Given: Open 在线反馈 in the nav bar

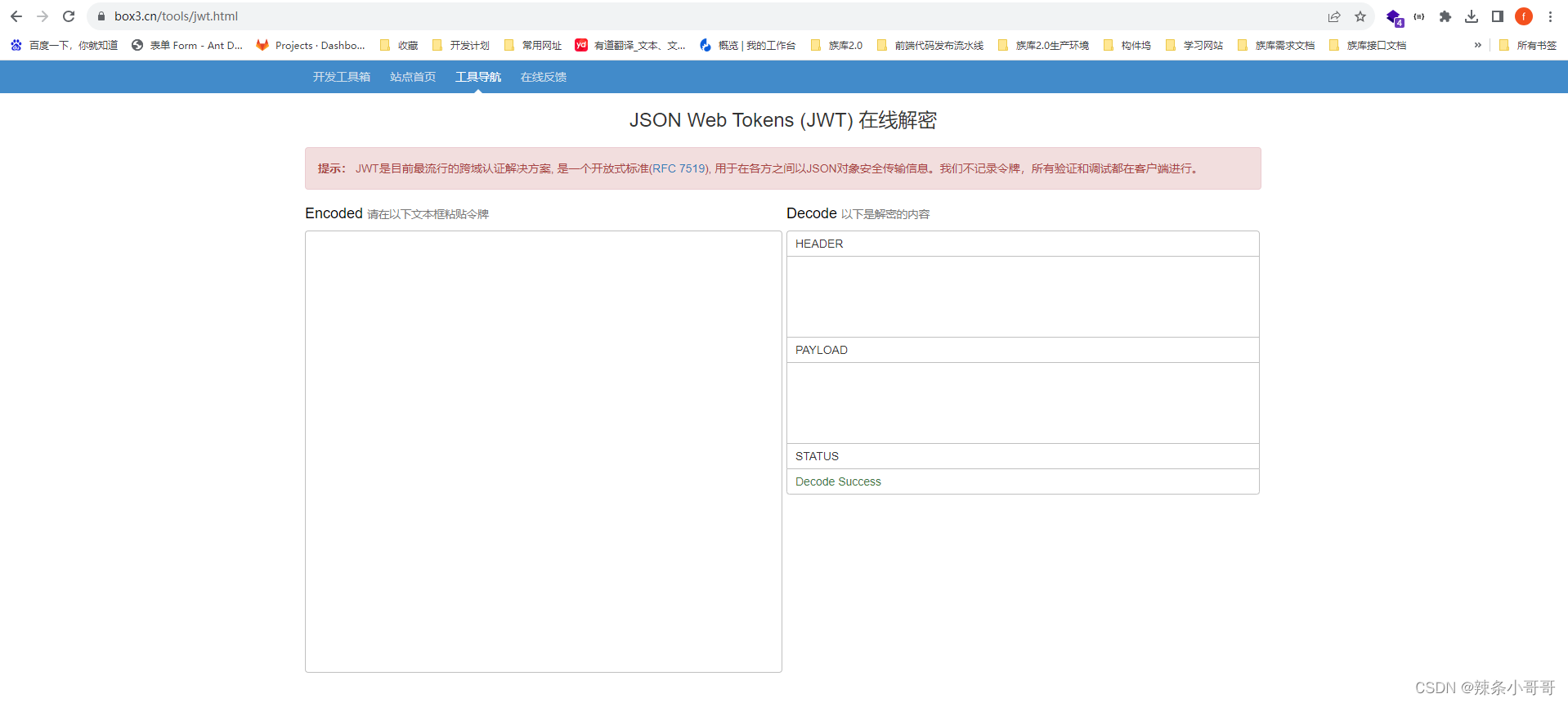Looking at the screenshot, I should (544, 77).
